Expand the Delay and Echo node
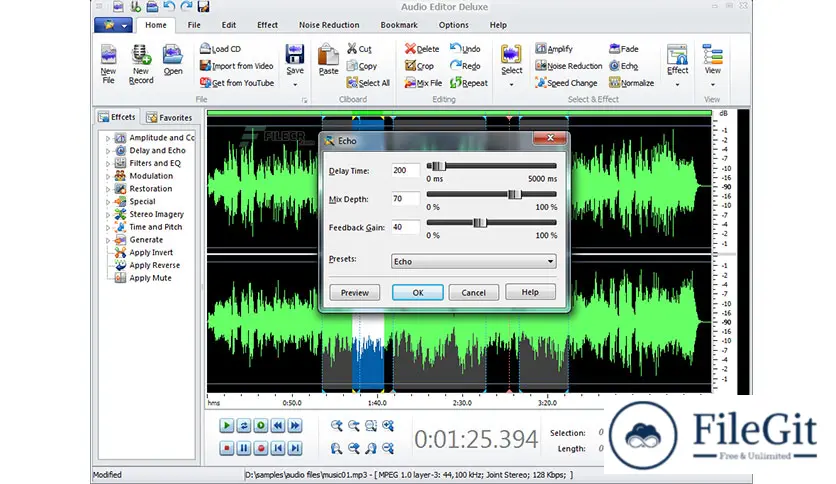Viewport: 836px width, 484px height. (108, 151)
